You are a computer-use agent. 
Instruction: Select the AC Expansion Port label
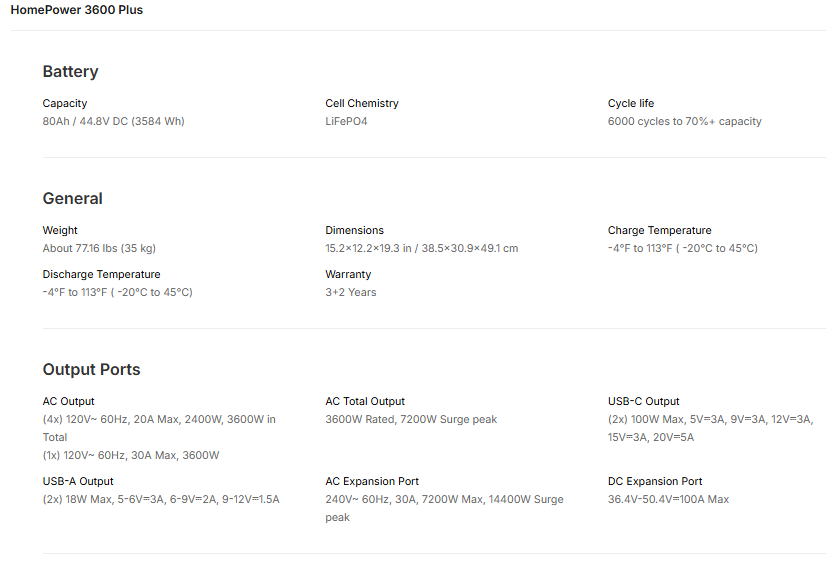coord(372,481)
